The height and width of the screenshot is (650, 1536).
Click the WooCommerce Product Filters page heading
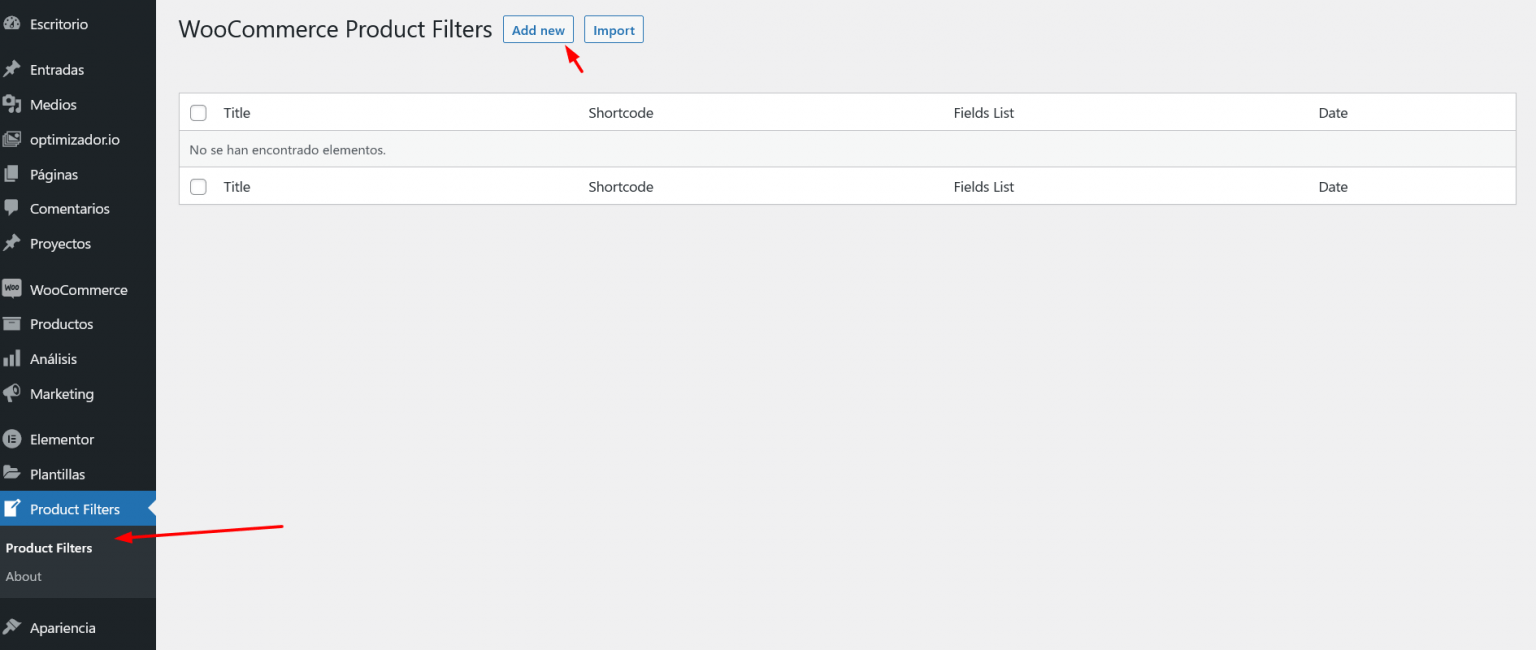point(335,29)
